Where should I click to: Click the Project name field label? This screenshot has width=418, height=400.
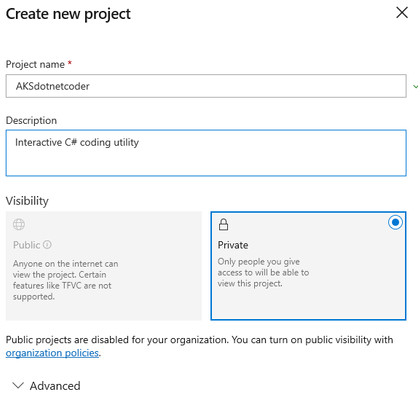(35, 64)
